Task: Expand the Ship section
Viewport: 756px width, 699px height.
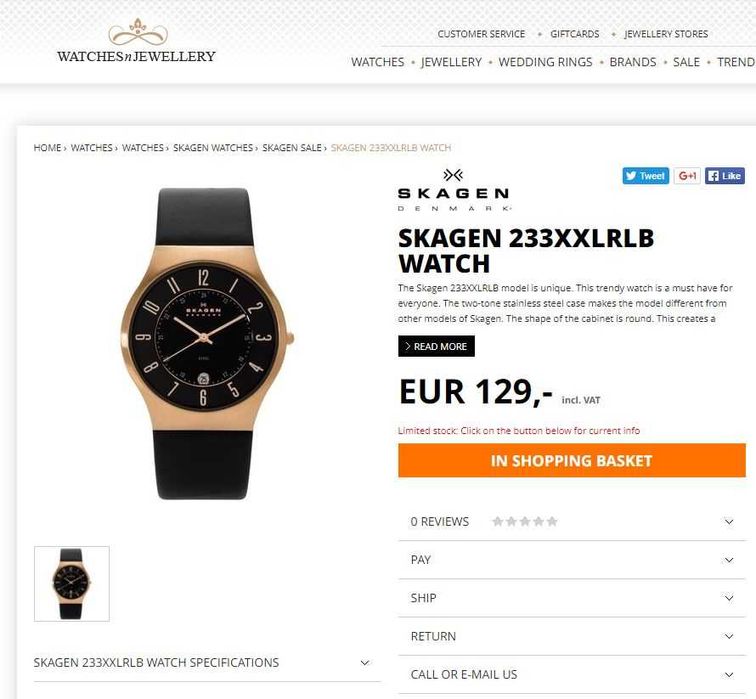Action: (x=572, y=598)
